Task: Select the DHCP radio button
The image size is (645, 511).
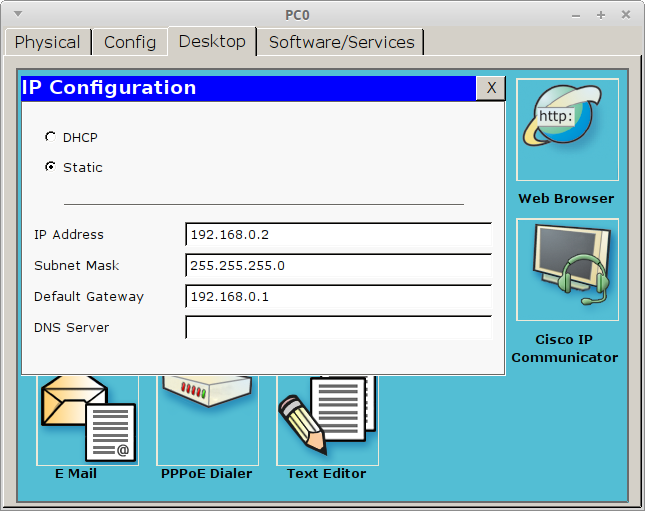Action: click(x=50, y=137)
